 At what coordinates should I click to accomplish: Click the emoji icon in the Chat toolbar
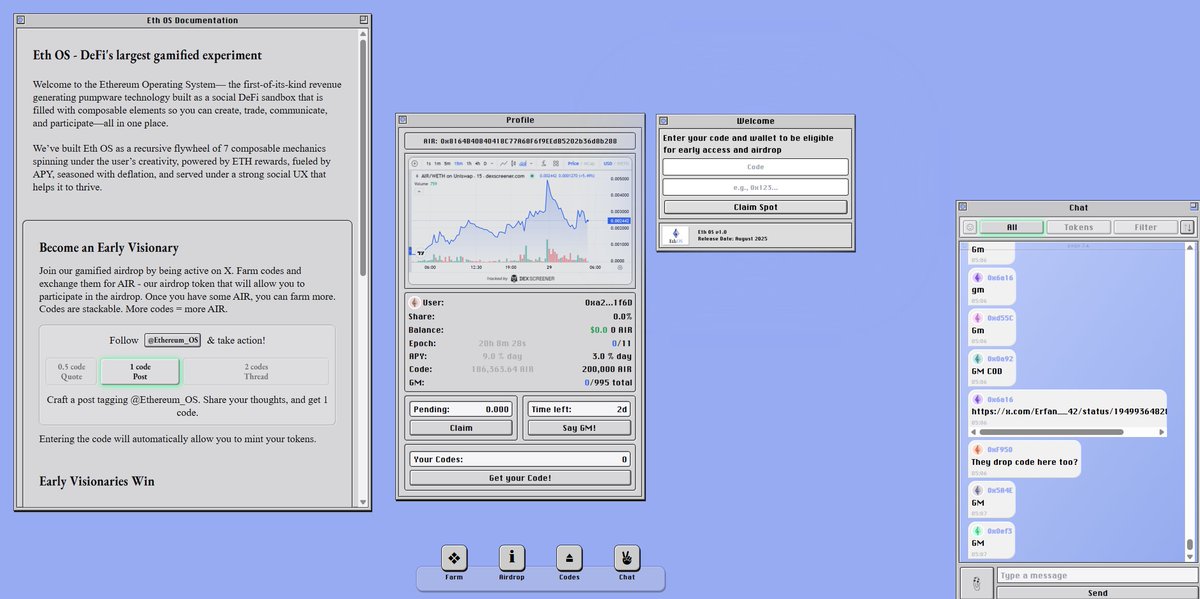pyautogui.click(x=971, y=226)
